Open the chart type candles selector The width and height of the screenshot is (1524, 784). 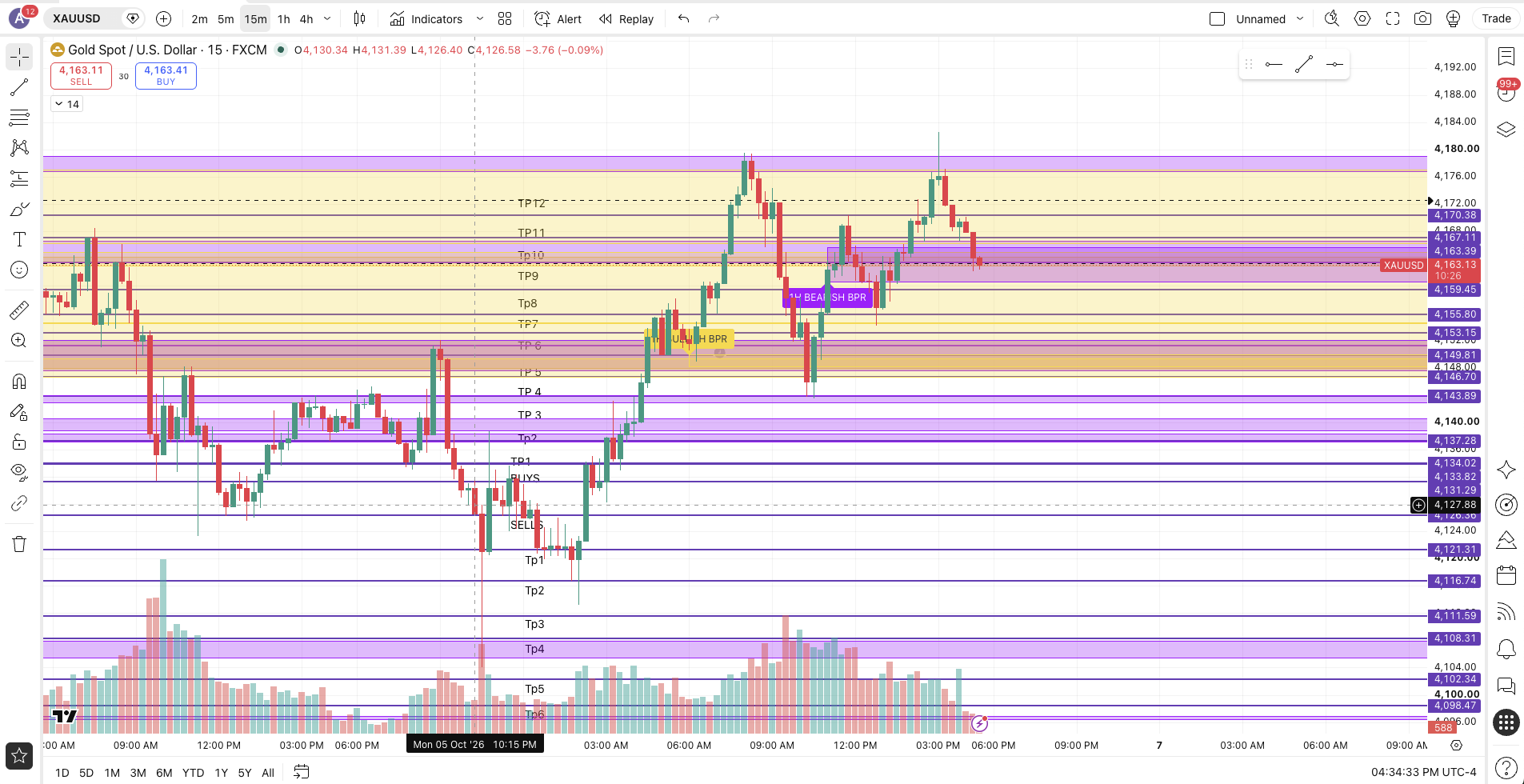tap(360, 18)
